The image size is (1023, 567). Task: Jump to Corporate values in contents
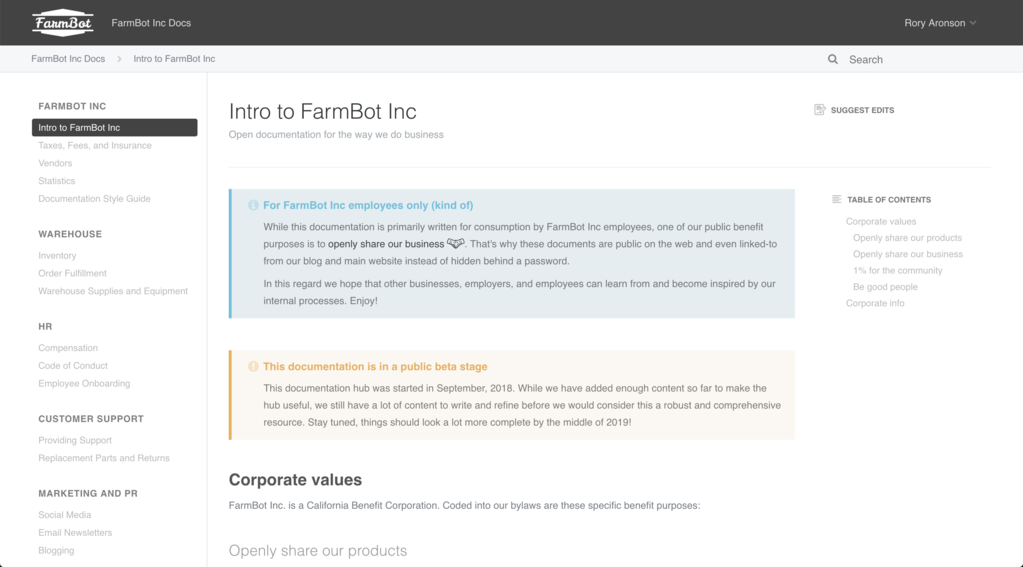[x=881, y=222]
